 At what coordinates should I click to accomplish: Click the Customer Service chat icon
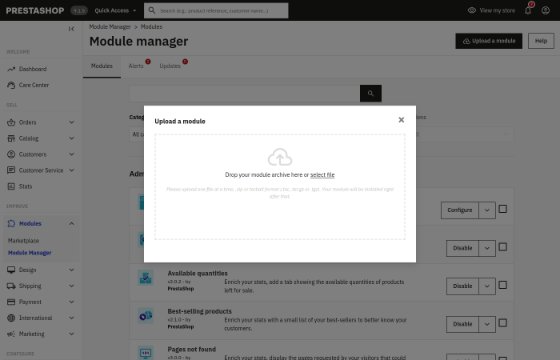(x=11, y=170)
